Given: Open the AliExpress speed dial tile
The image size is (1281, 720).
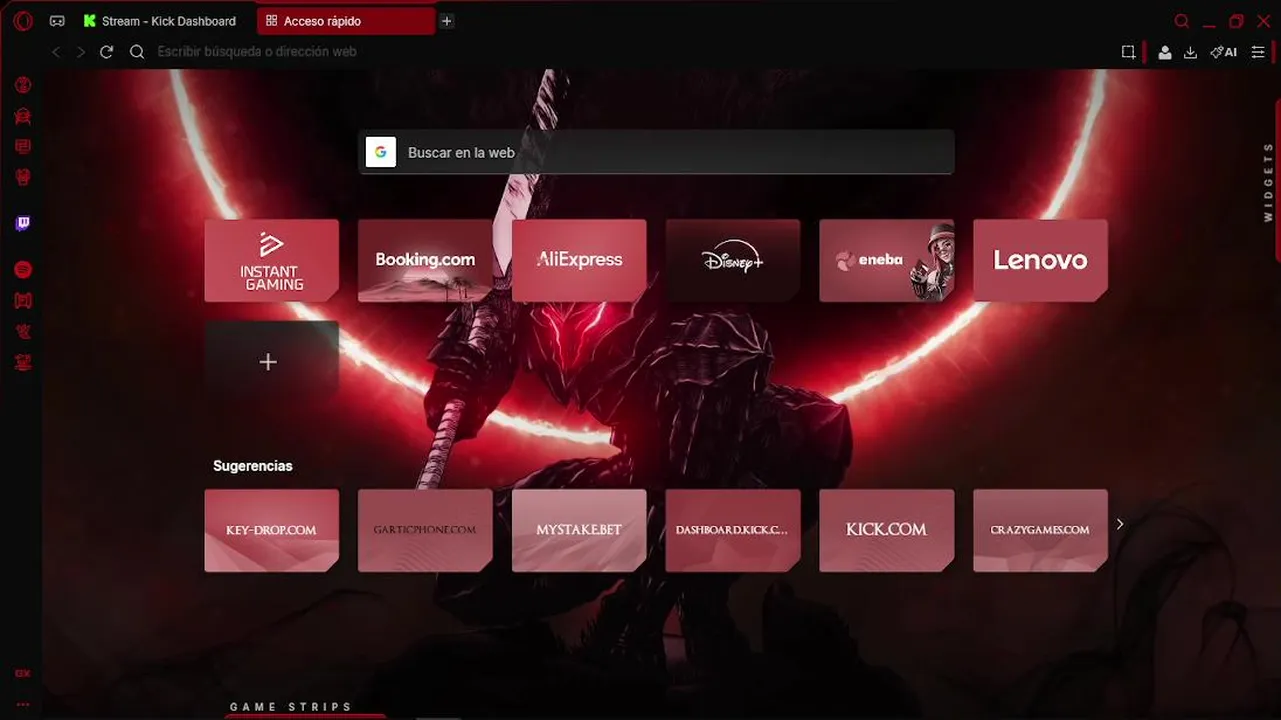Looking at the screenshot, I should click(579, 261).
